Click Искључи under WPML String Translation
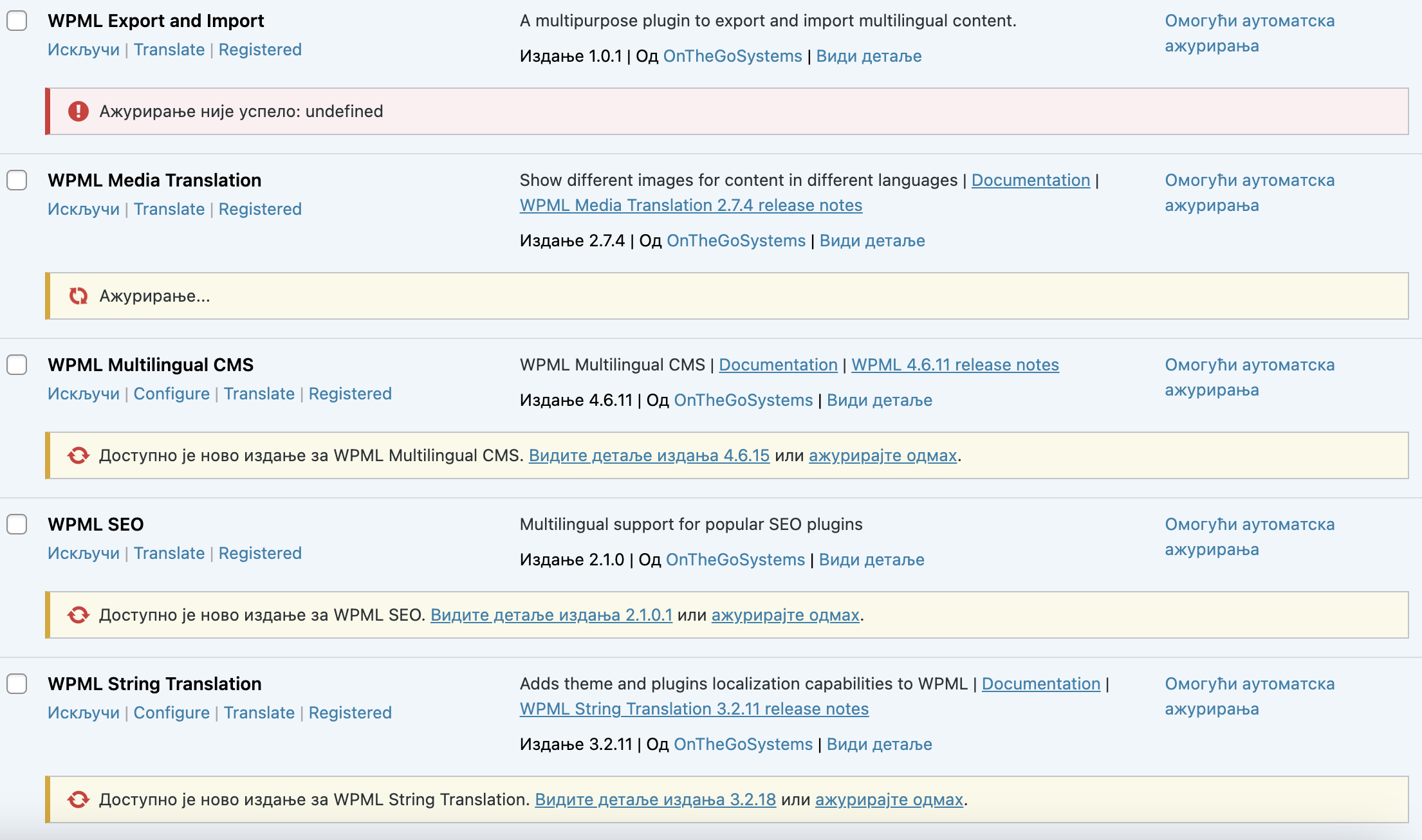Screen dimensions: 1422x840 84,713
